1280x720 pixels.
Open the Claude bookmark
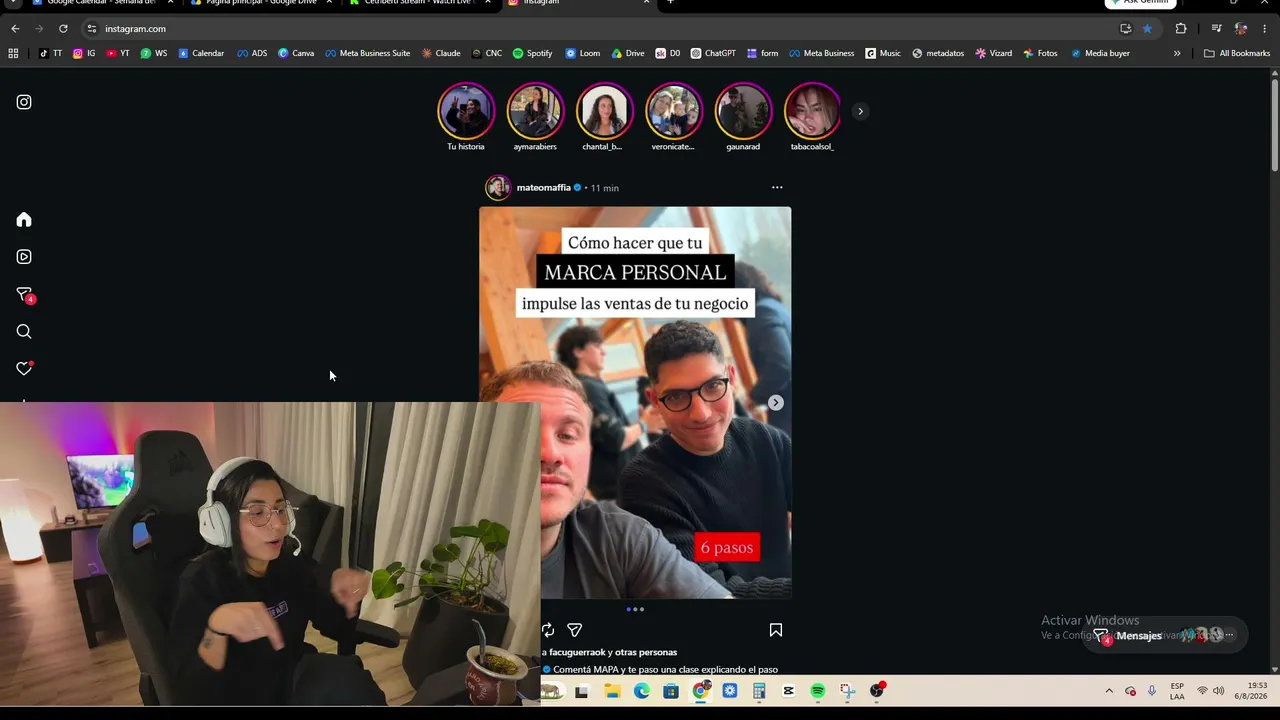[441, 53]
